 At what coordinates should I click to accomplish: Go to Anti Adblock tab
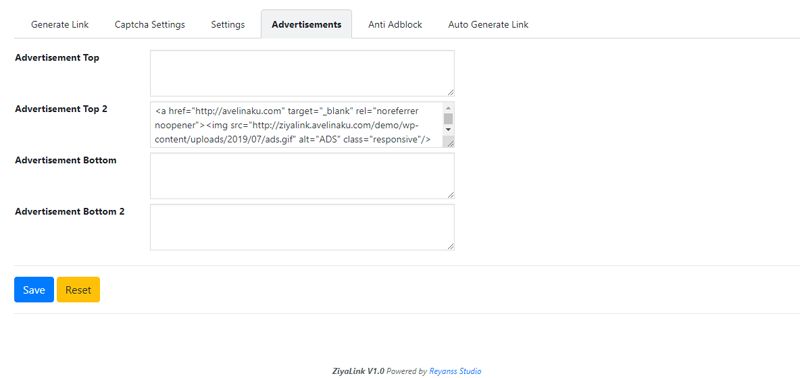(x=395, y=24)
